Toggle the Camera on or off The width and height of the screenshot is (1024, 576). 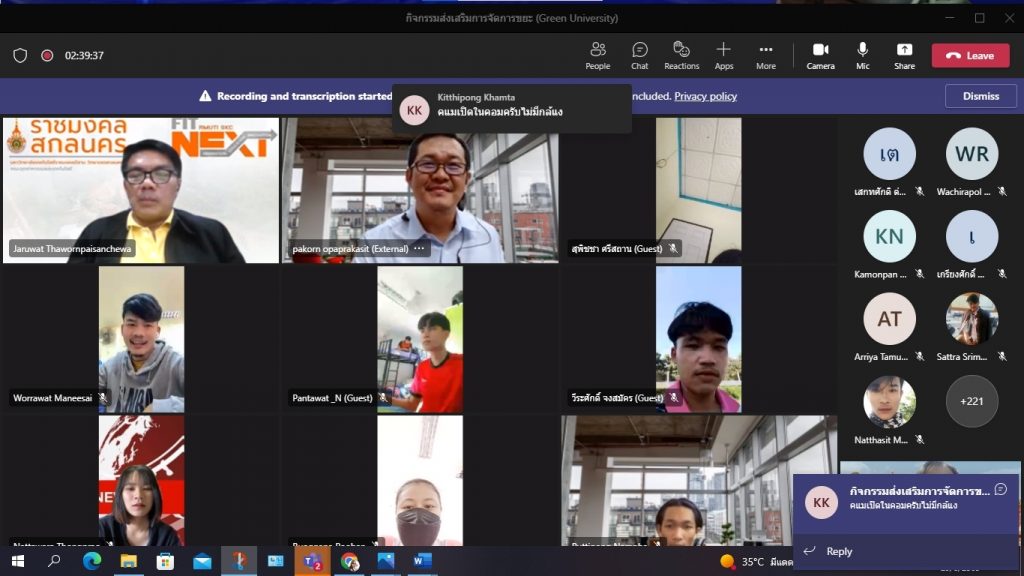click(820, 55)
